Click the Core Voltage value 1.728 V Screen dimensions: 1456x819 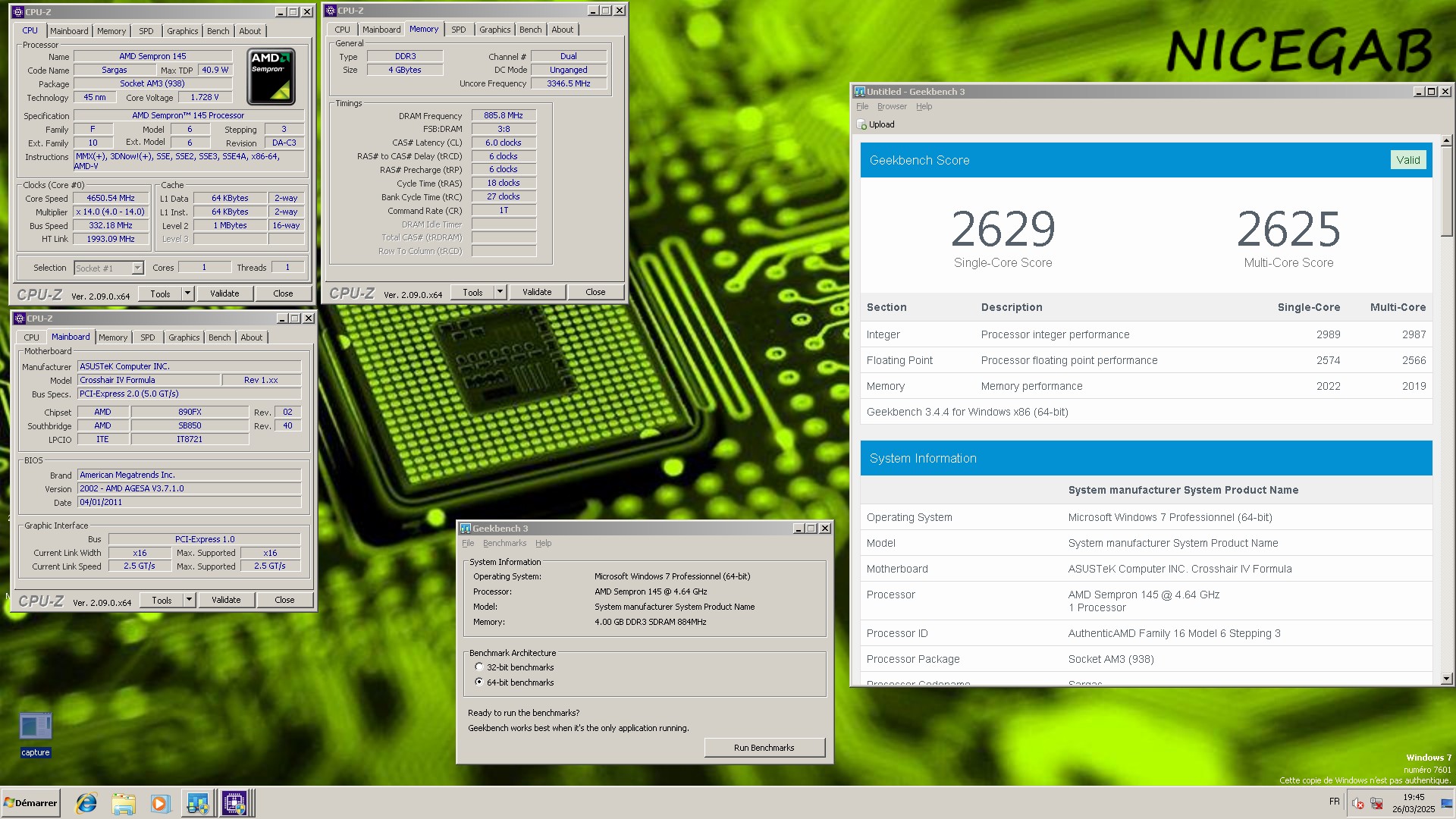click(205, 98)
